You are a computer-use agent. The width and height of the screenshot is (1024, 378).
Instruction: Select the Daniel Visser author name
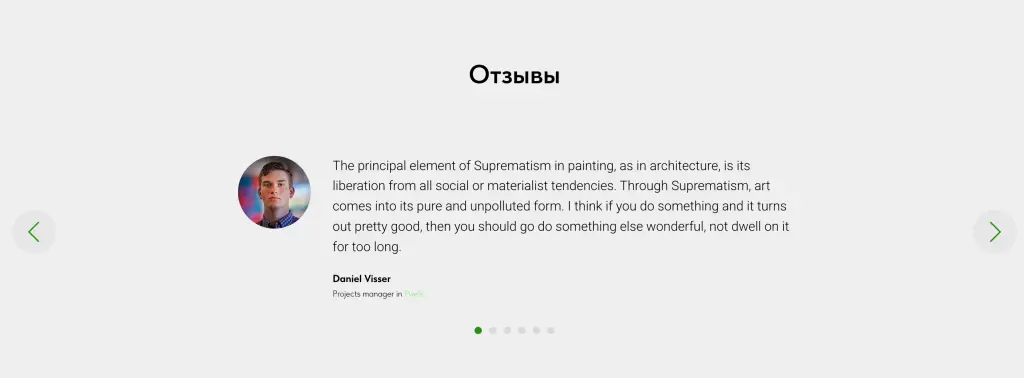[x=362, y=279]
